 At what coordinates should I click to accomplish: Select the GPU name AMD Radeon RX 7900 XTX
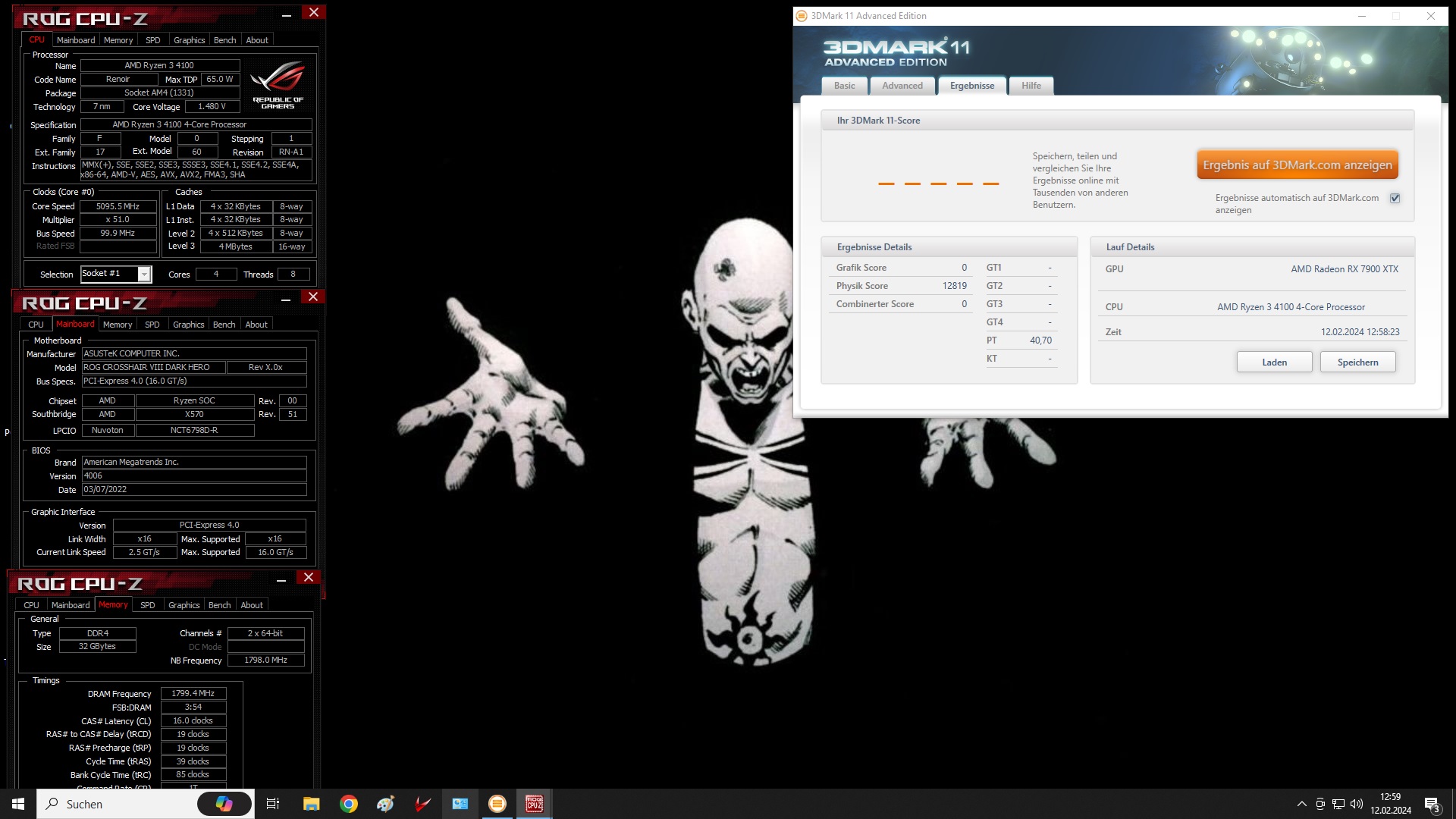click(x=1345, y=269)
